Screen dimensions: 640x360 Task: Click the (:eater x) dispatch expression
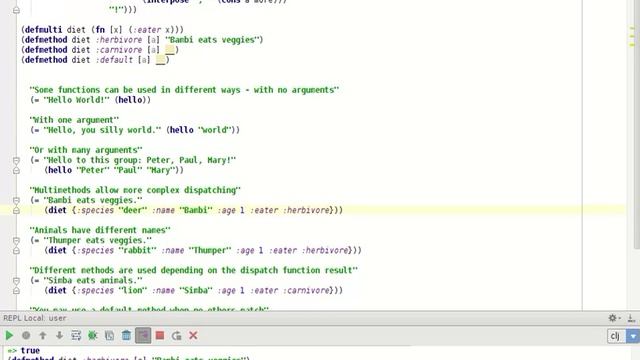(x=154, y=30)
